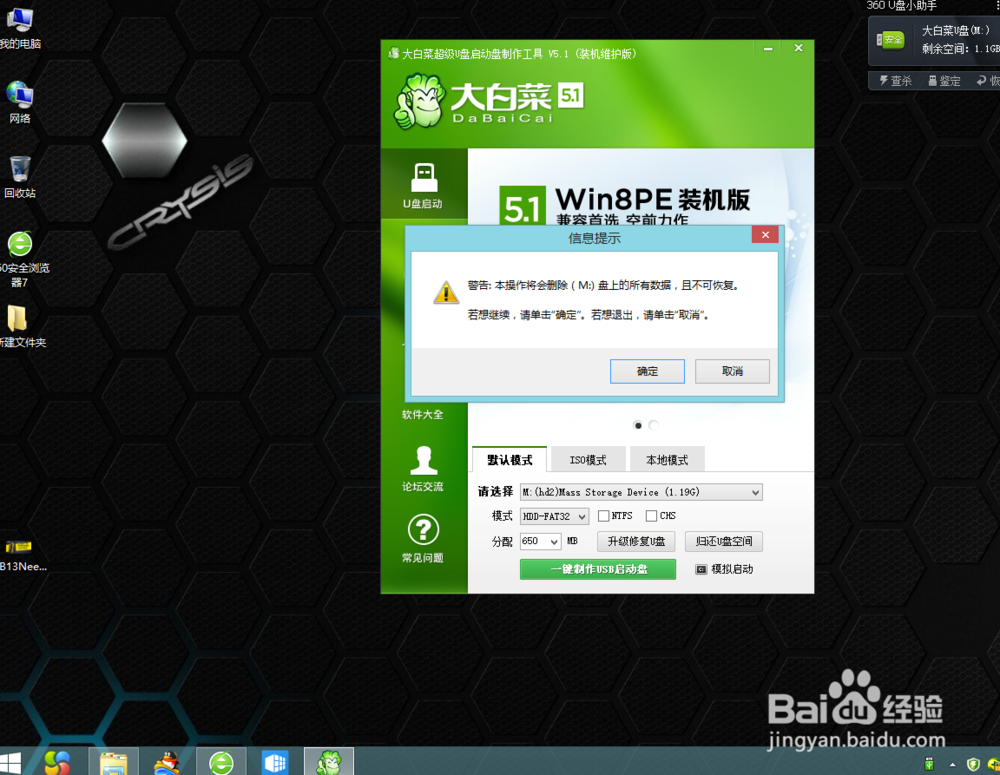Image resolution: width=1000 pixels, height=775 pixels.
Task: Click the 360 shield tray icon
Action: 973,764
